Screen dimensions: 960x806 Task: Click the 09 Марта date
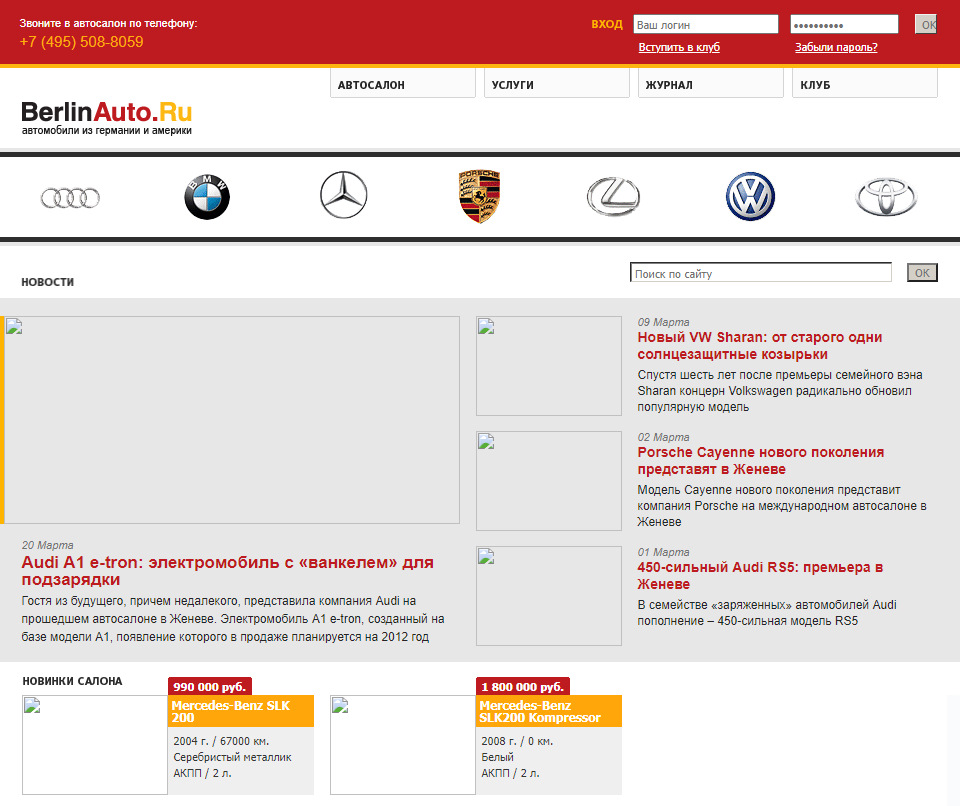pos(664,322)
